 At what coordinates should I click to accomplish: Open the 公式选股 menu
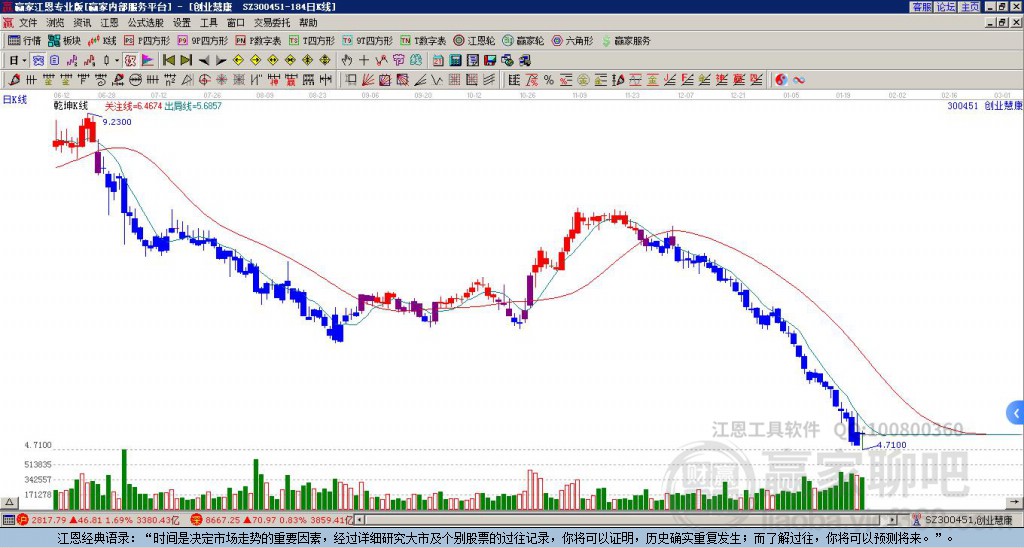145,23
